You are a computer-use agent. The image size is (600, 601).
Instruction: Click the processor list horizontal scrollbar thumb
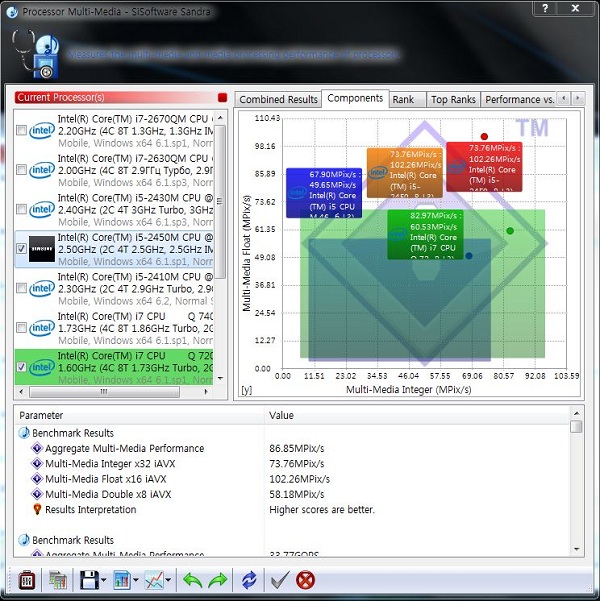pos(104,392)
